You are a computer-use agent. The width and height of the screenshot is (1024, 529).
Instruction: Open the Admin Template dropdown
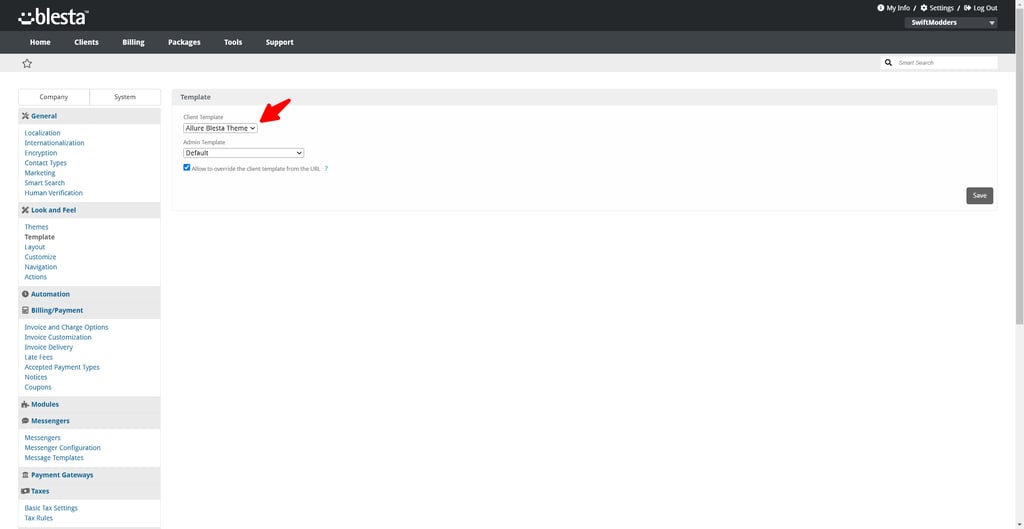point(243,153)
